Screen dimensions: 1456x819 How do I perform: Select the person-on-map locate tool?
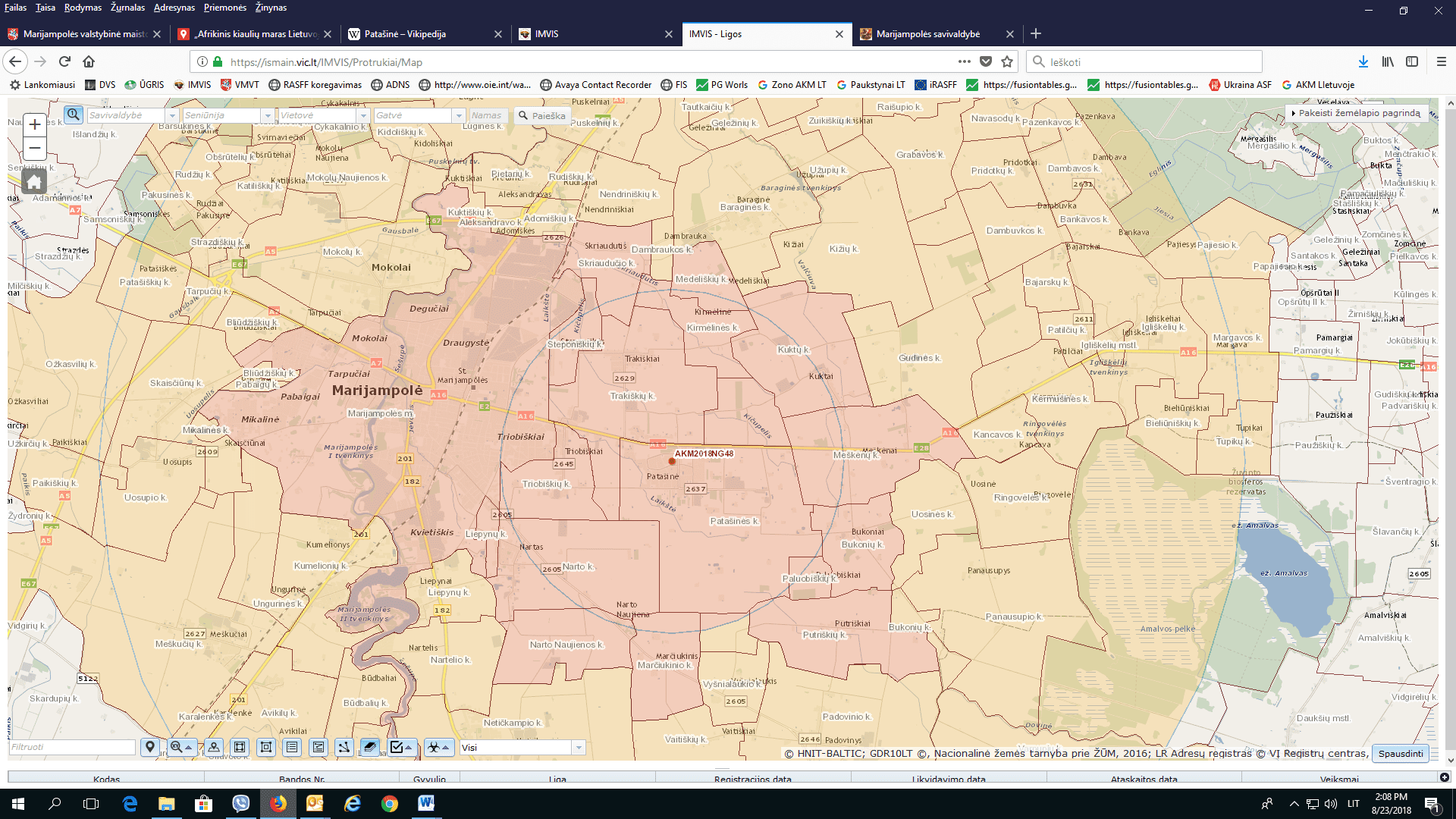pyautogui.click(x=214, y=747)
